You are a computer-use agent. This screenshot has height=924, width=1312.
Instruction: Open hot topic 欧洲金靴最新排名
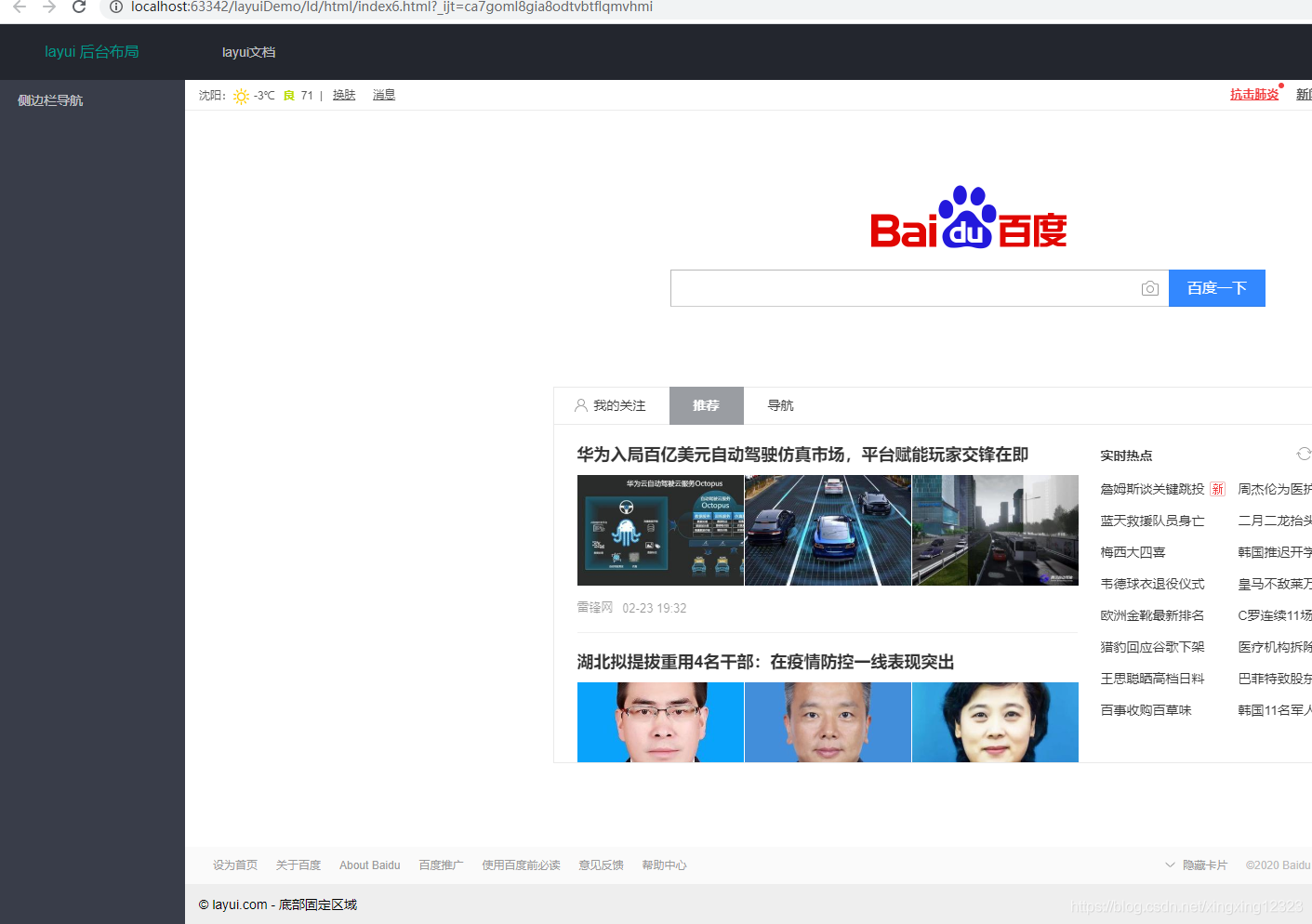(x=1152, y=615)
